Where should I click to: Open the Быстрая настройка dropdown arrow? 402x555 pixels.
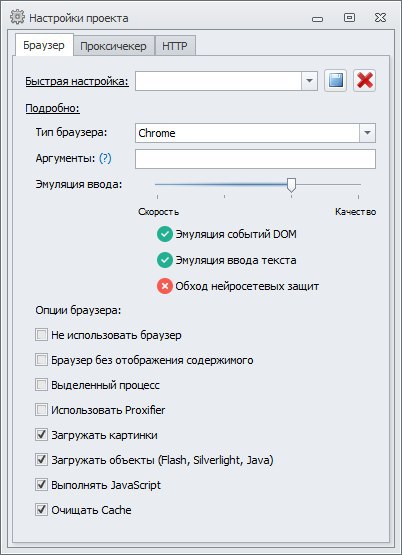[x=309, y=81]
